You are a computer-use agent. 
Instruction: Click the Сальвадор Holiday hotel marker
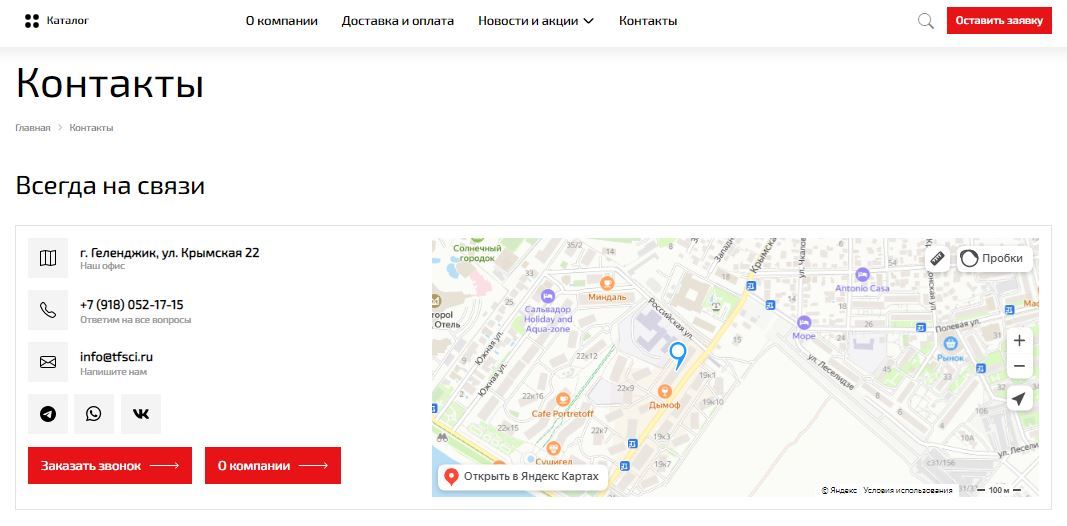click(x=548, y=296)
